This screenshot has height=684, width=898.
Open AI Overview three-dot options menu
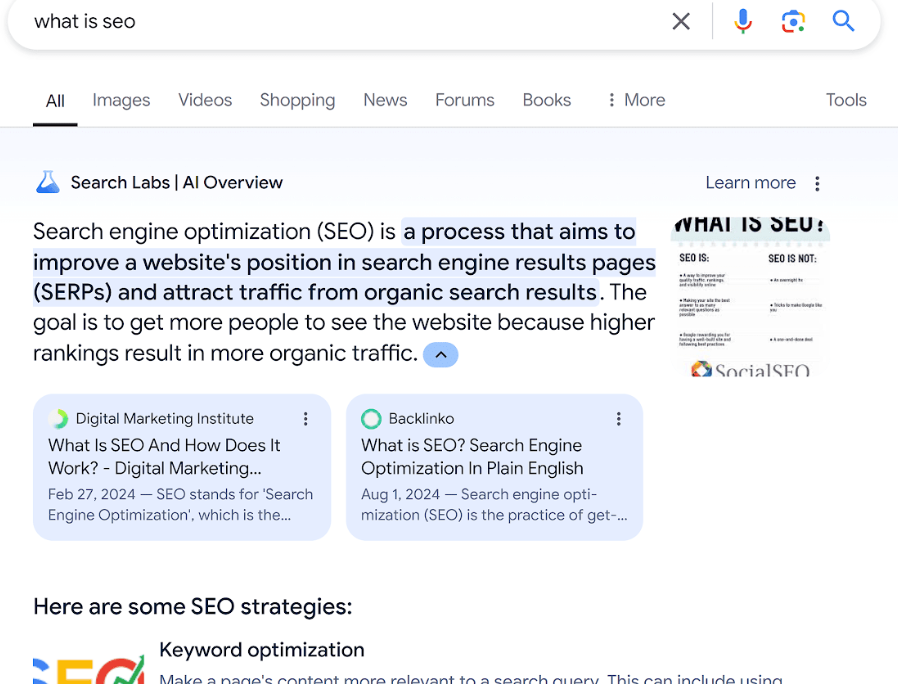[817, 183]
